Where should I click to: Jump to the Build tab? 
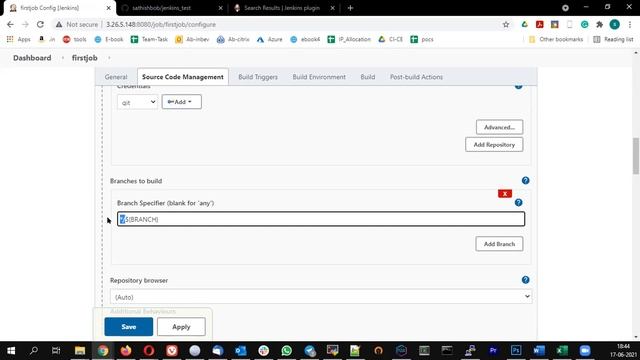(x=367, y=77)
